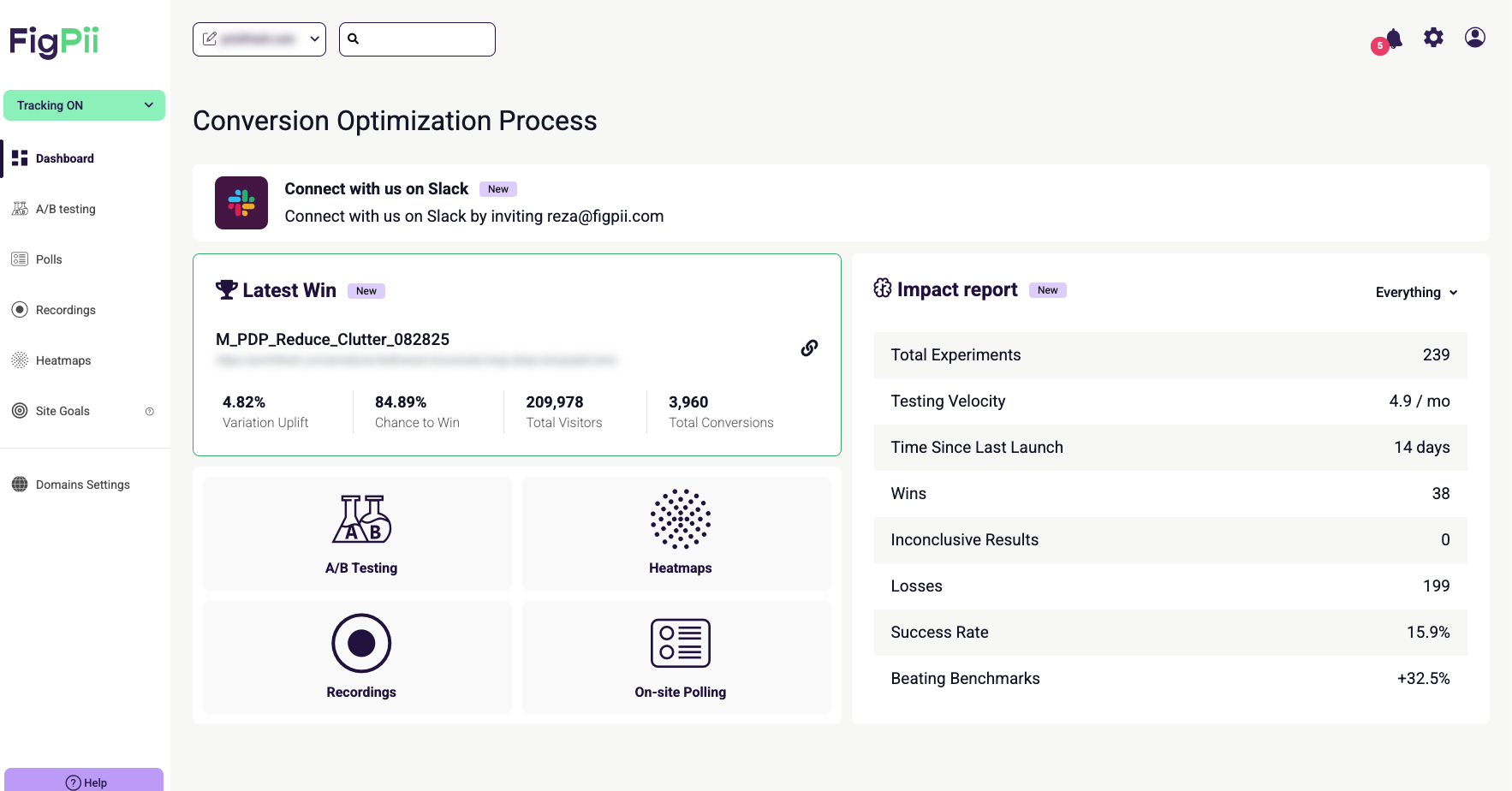Click the Beating Benchmarks row

[x=1170, y=679]
